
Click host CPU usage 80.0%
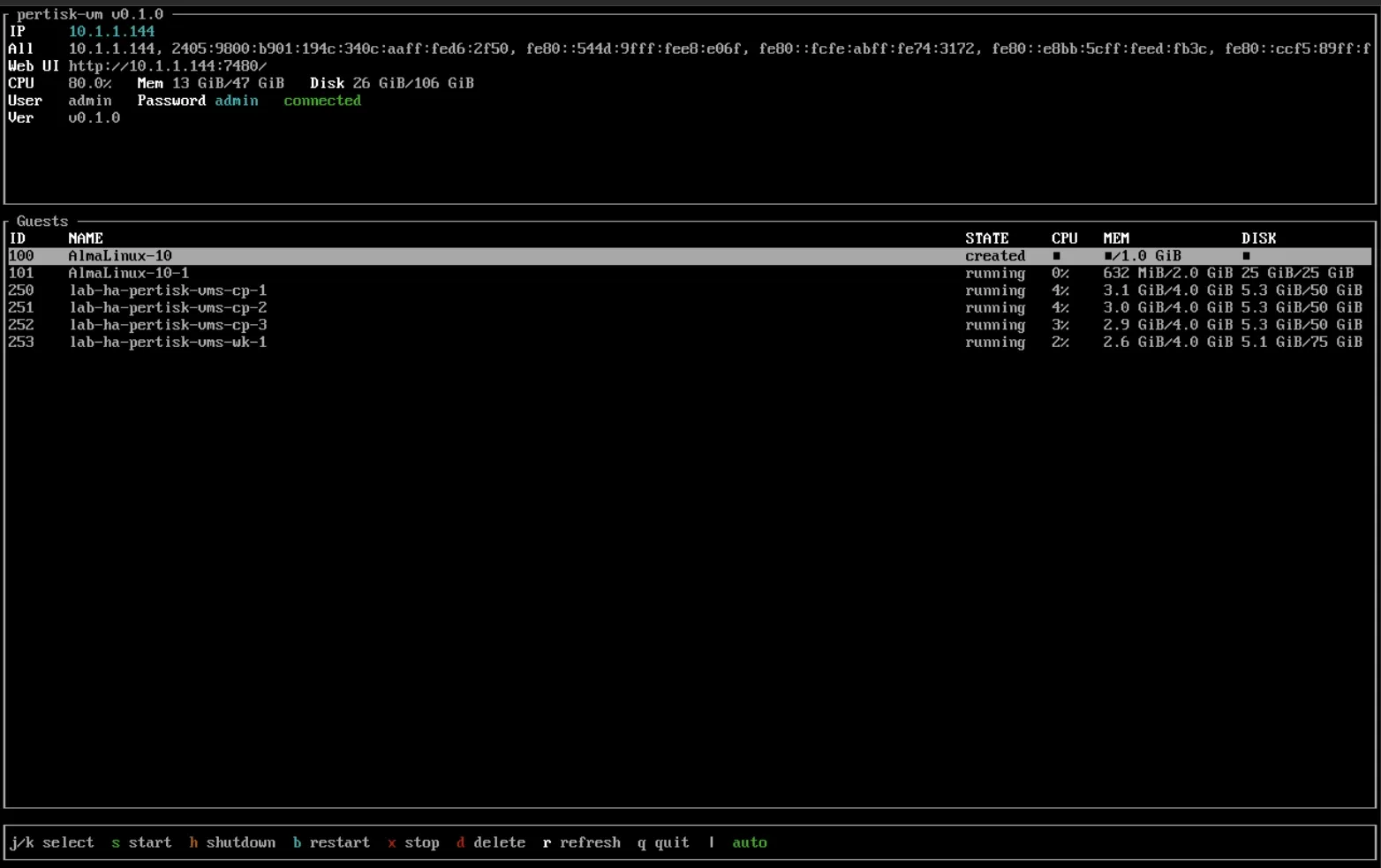90,83
